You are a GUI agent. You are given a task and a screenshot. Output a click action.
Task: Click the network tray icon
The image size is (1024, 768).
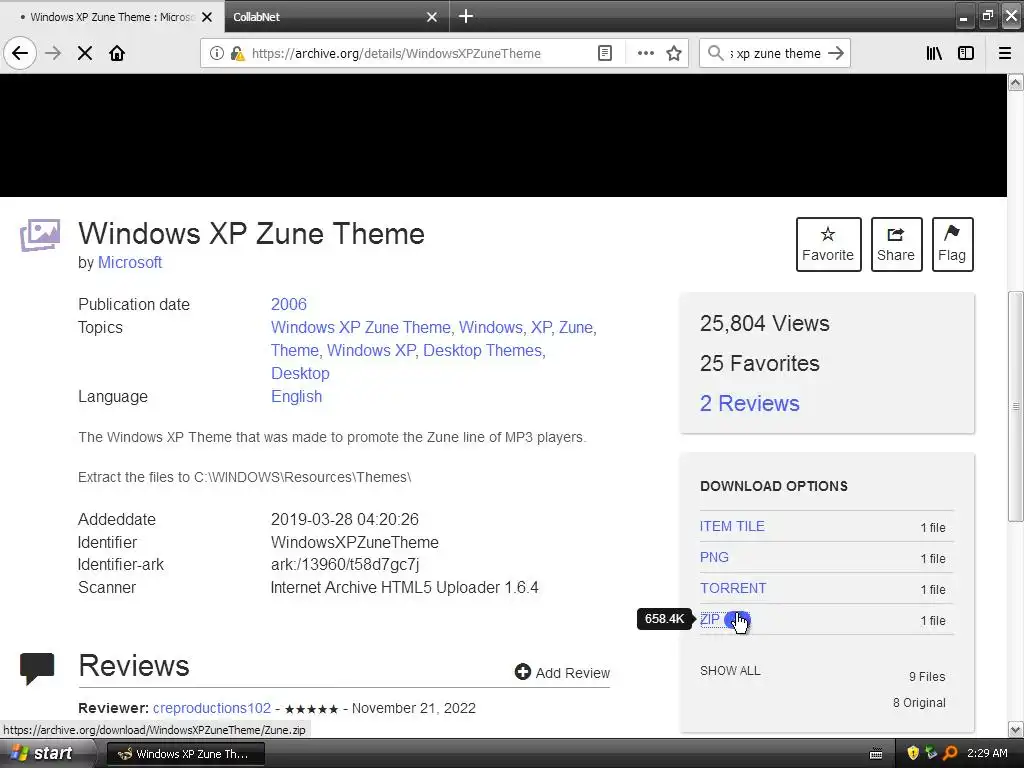pos(931,753)
